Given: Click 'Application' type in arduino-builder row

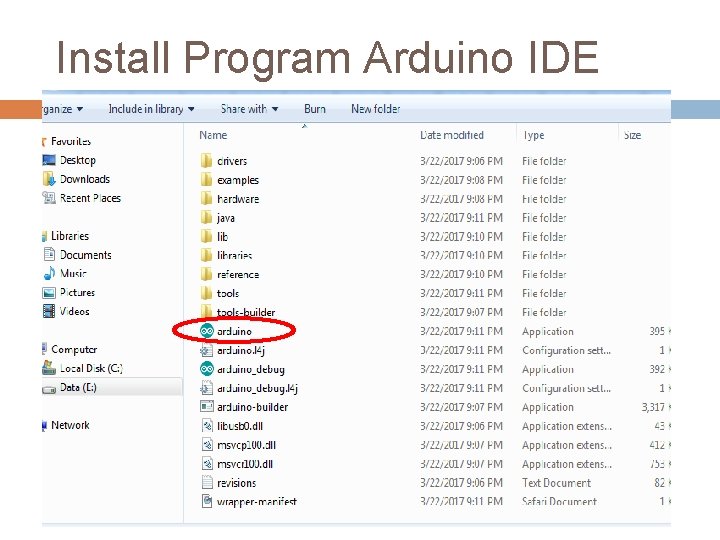Looking at the screenshot, I should pos(548,407).
